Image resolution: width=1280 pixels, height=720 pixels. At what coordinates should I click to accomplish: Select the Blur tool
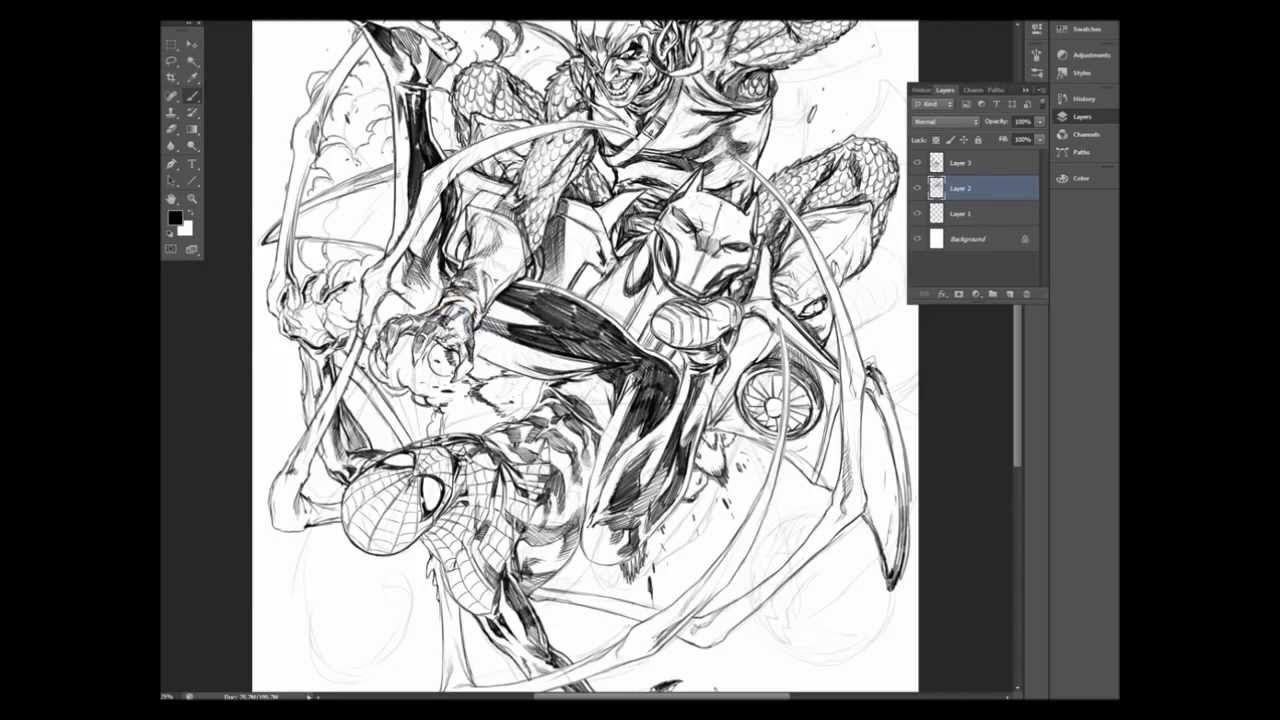click(171, 146)
